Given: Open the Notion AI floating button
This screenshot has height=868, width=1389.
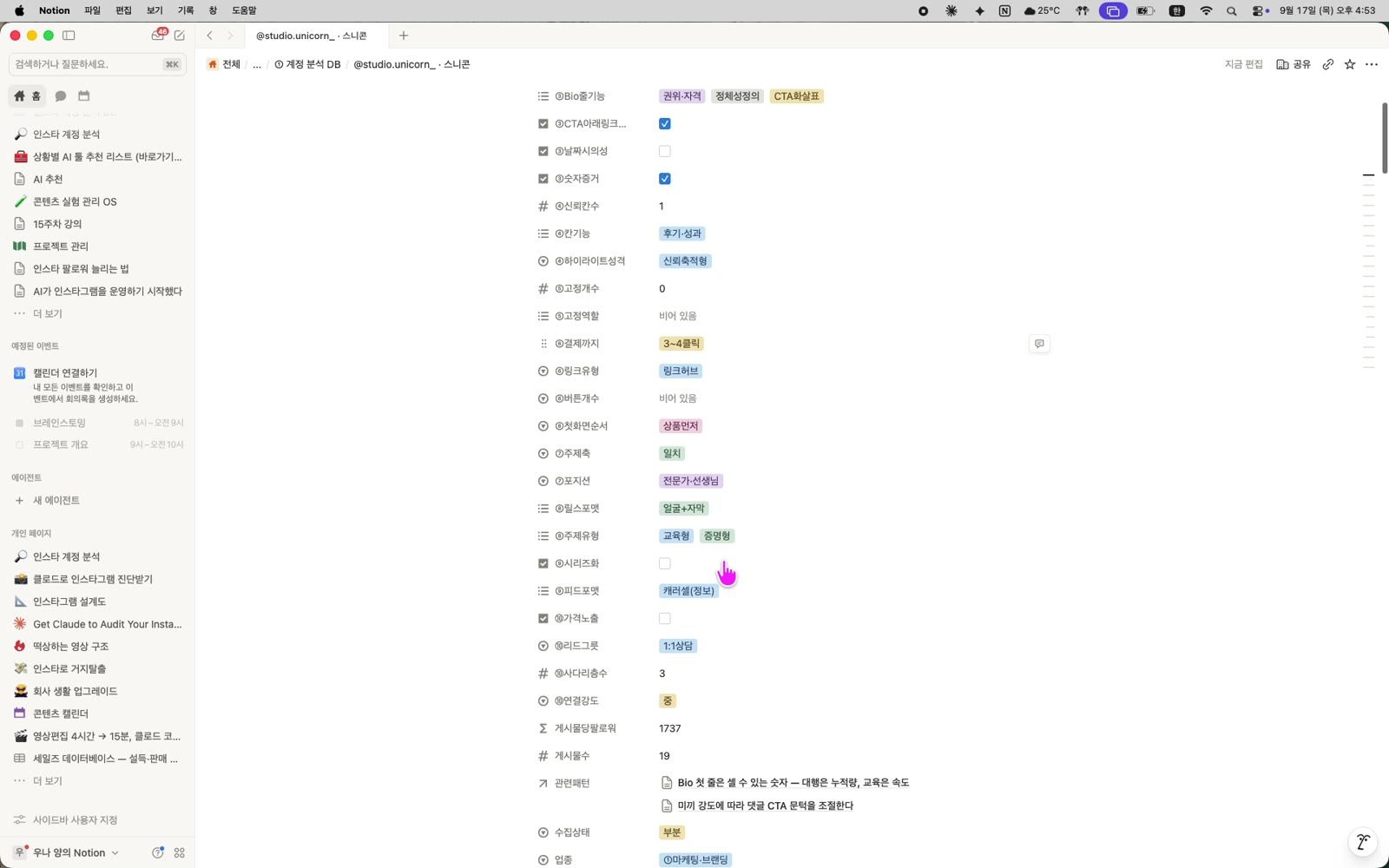Looking at the screenshot, I should pyautogui.click(x=1363, y=842).
